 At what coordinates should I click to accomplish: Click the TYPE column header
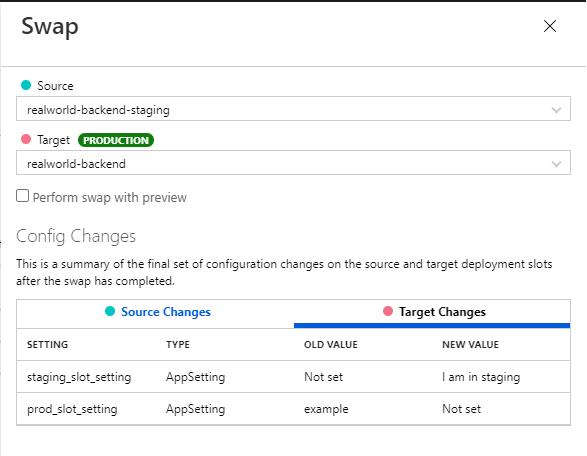178,344
